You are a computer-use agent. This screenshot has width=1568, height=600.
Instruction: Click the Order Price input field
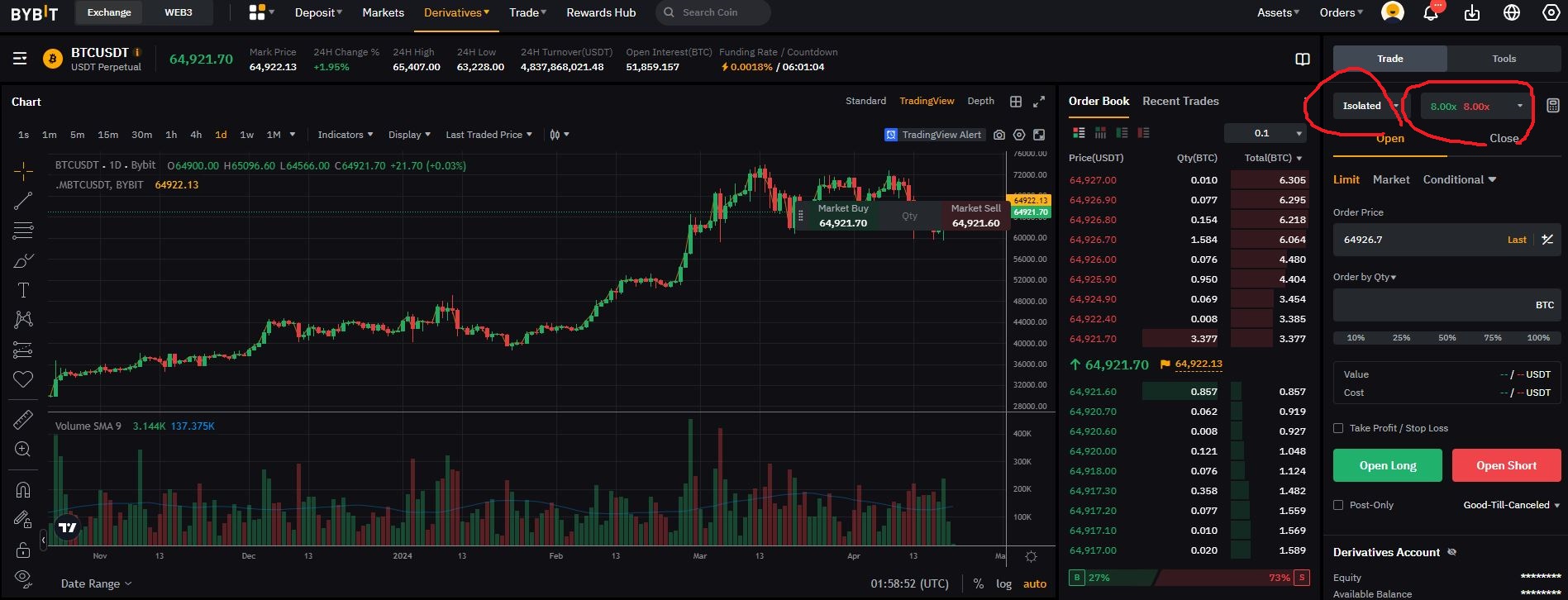coord(1446,240)
